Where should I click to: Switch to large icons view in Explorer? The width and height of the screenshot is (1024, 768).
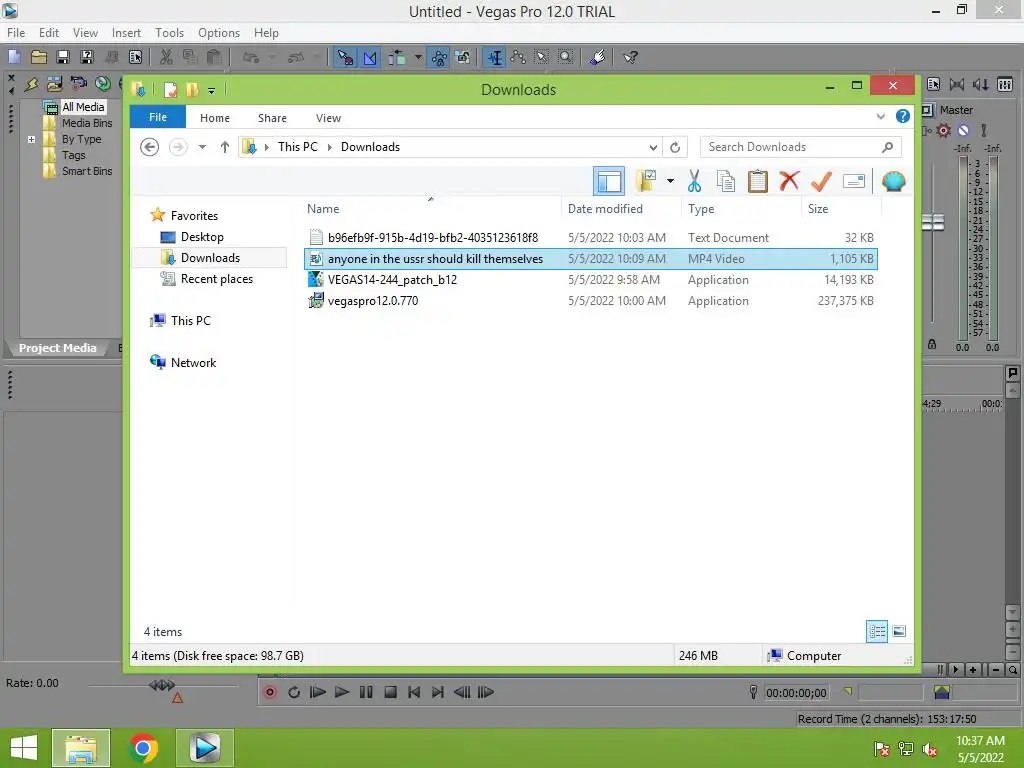pos(899,631)
